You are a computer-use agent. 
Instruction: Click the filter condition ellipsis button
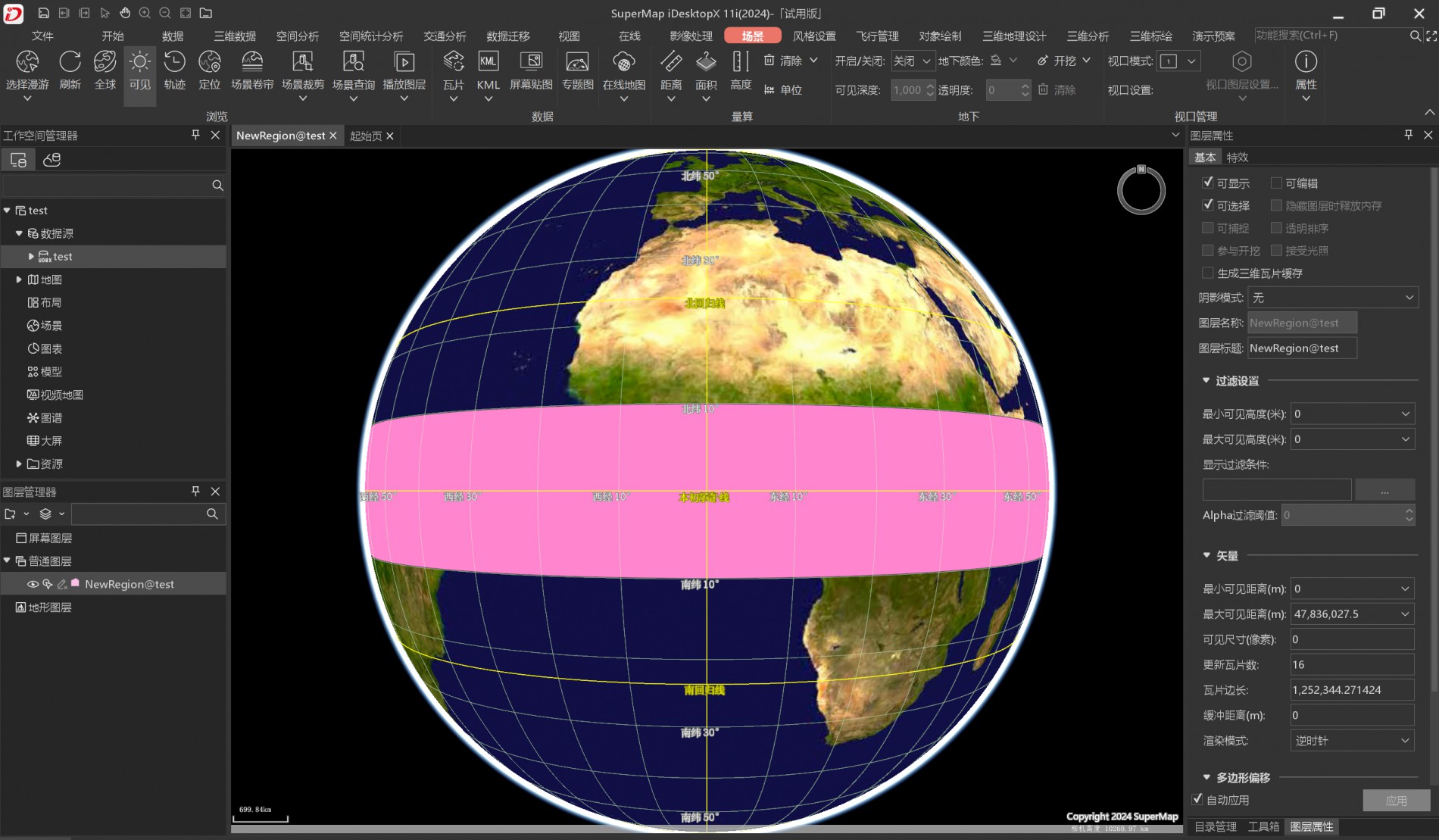(1384, 490)
